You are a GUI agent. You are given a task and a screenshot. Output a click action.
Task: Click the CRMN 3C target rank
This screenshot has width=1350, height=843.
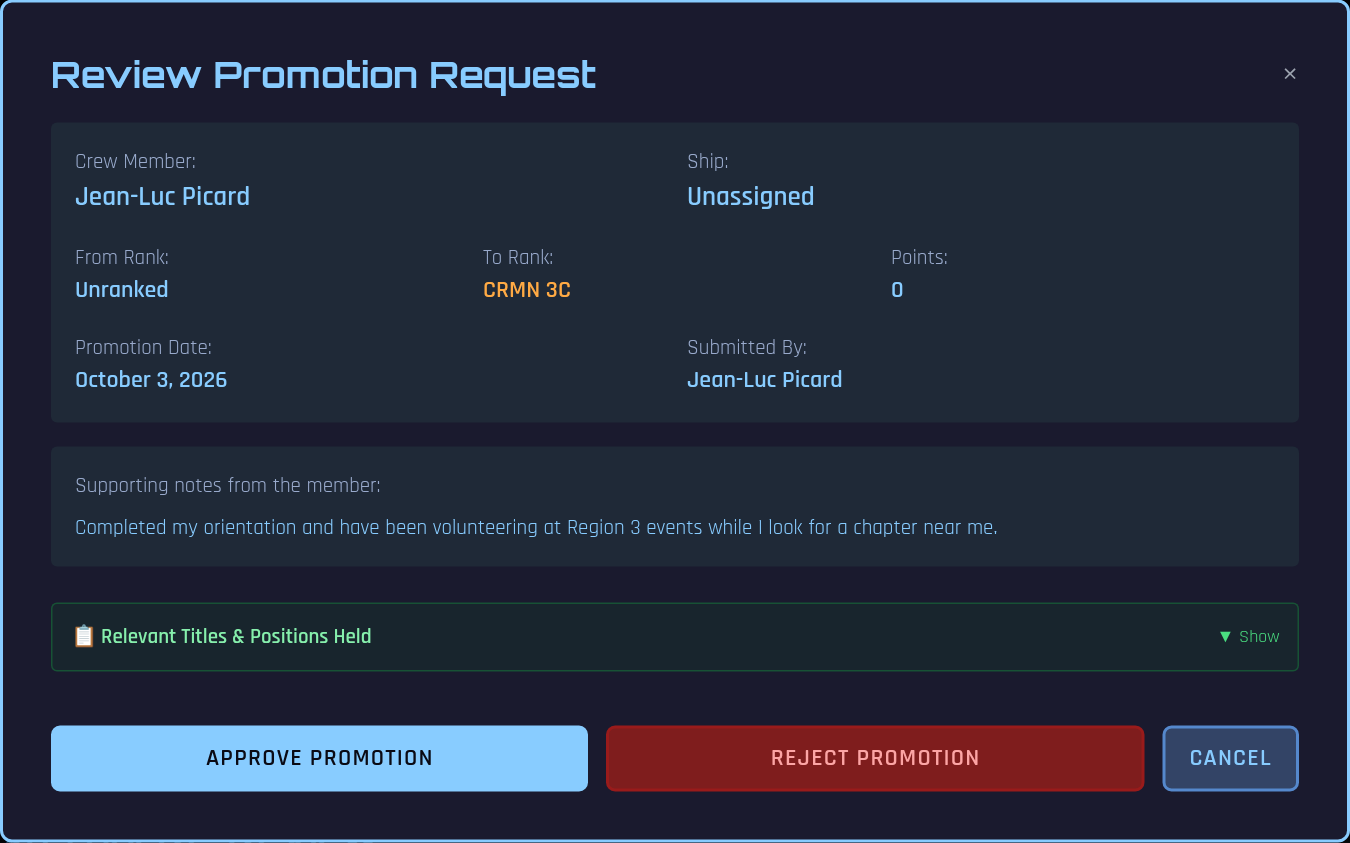pyautogui.click(x=526, y=290)
